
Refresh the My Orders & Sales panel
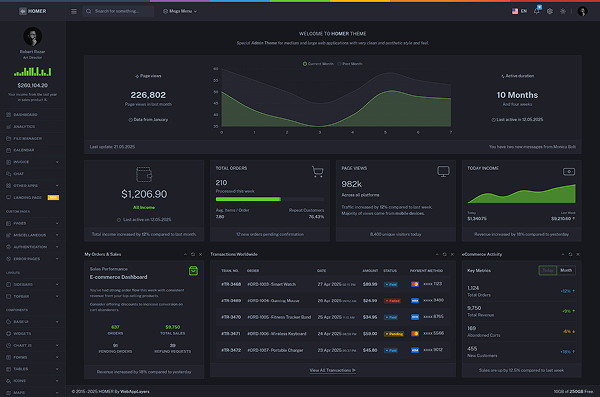coord(193,254)
